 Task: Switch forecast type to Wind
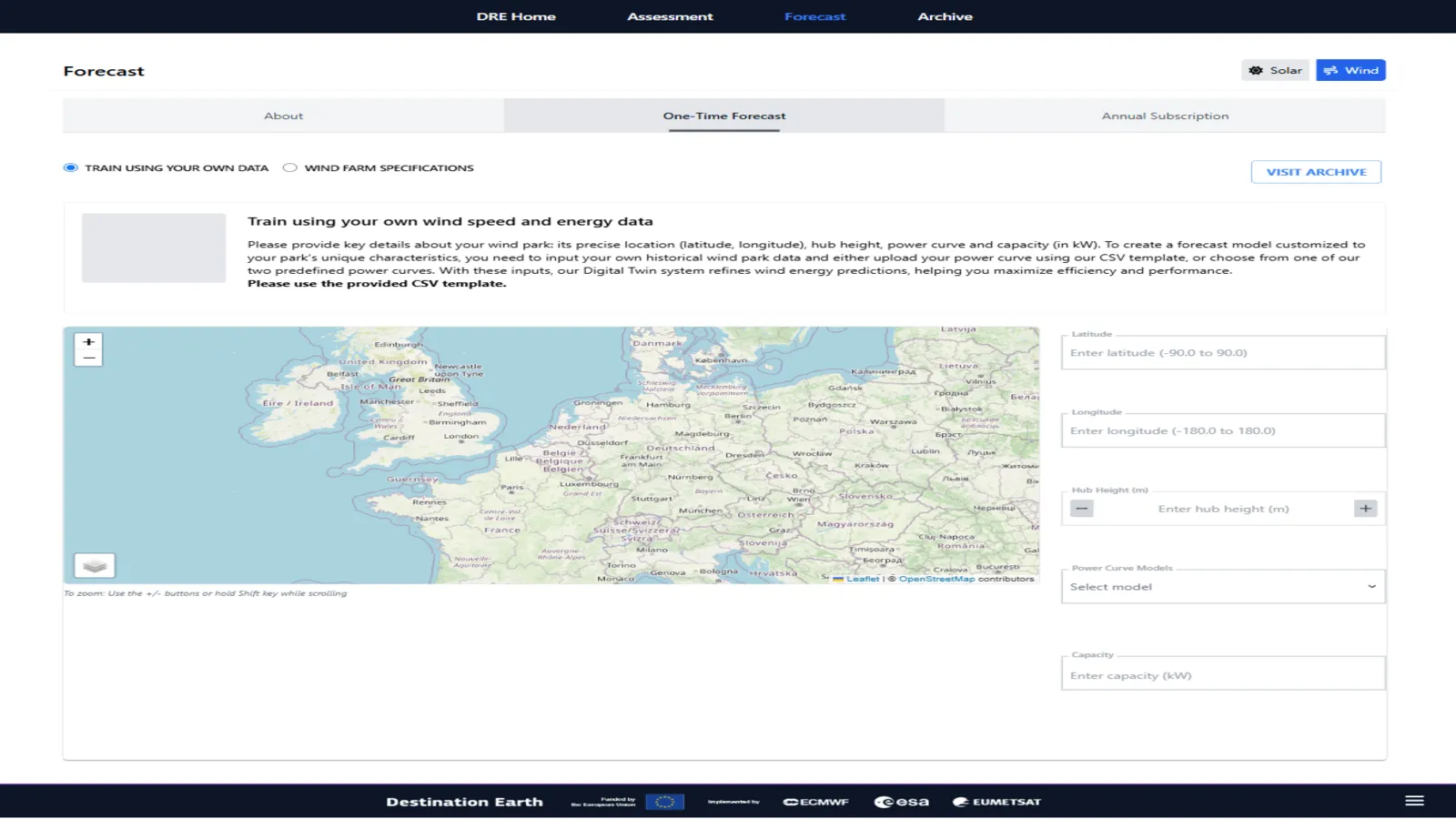[x=1350, y=70]
